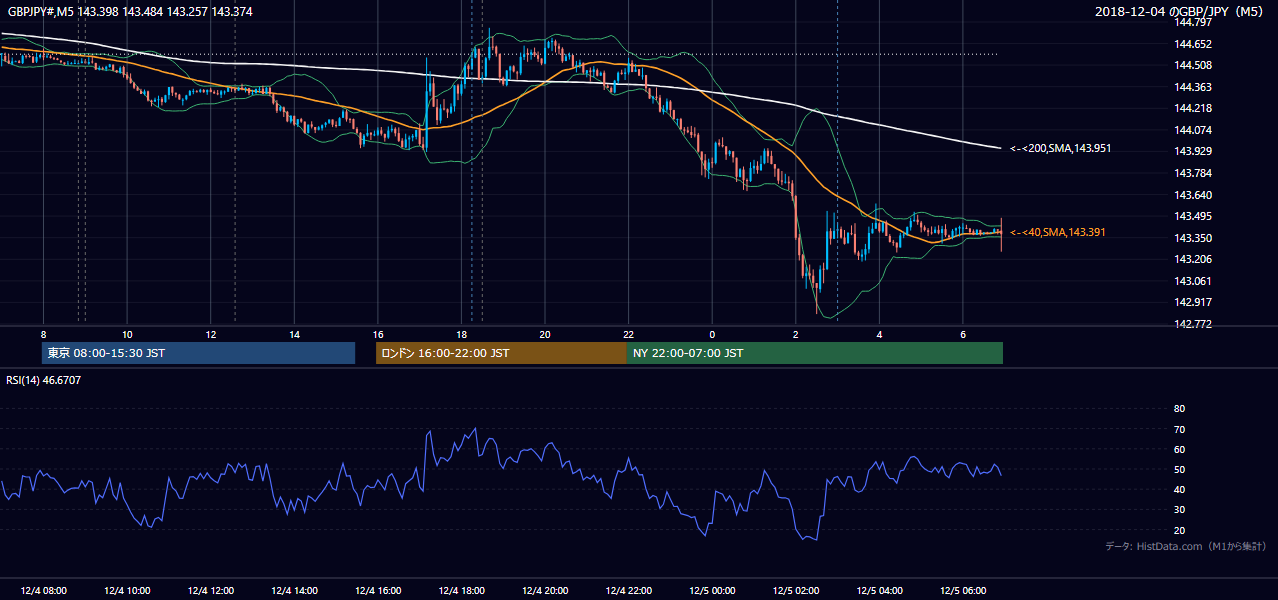
Task: Click the 12/4 08:00 time axis label
Action: click(x=43, y=591)
